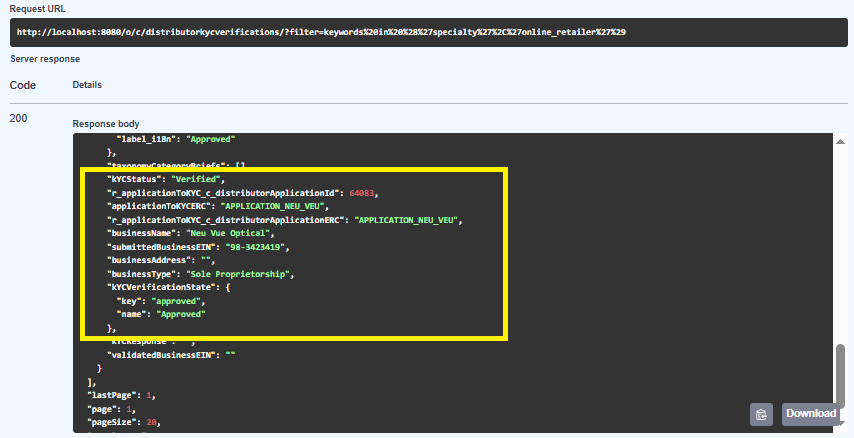854x438 pixels.
Task: Click the "page" key
Action: (x=102, y=409)
